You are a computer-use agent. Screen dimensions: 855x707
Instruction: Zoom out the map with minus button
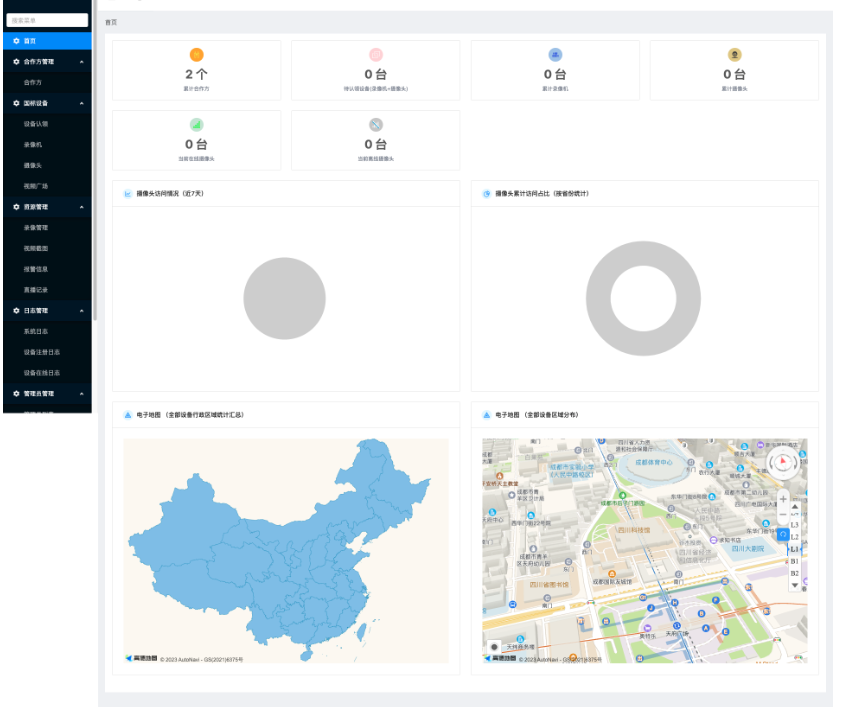(x=783, y=514)
